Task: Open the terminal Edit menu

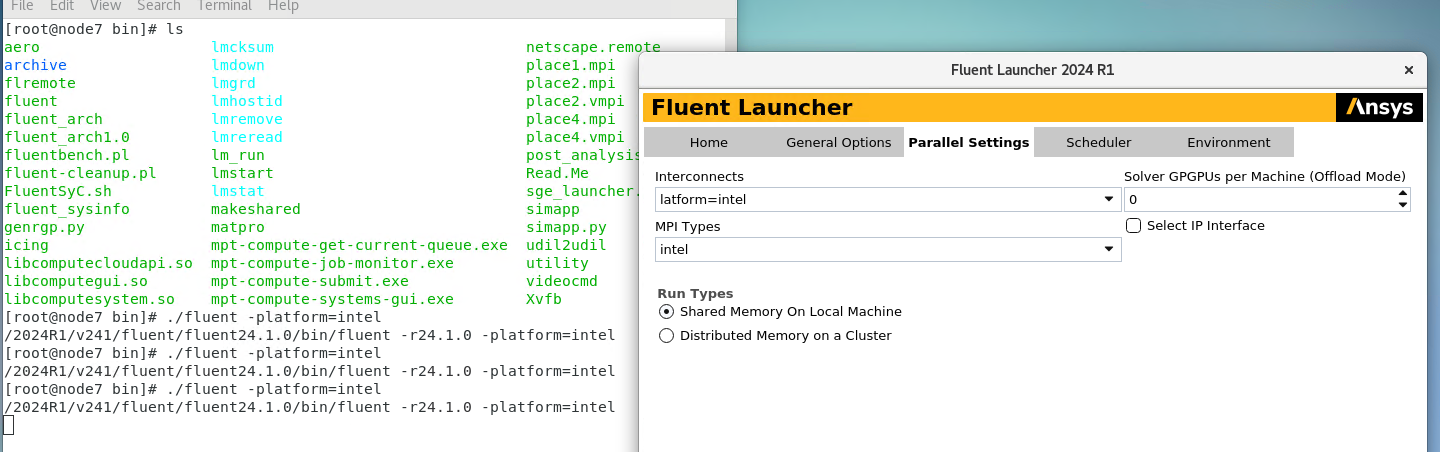Action: point(62,6)
